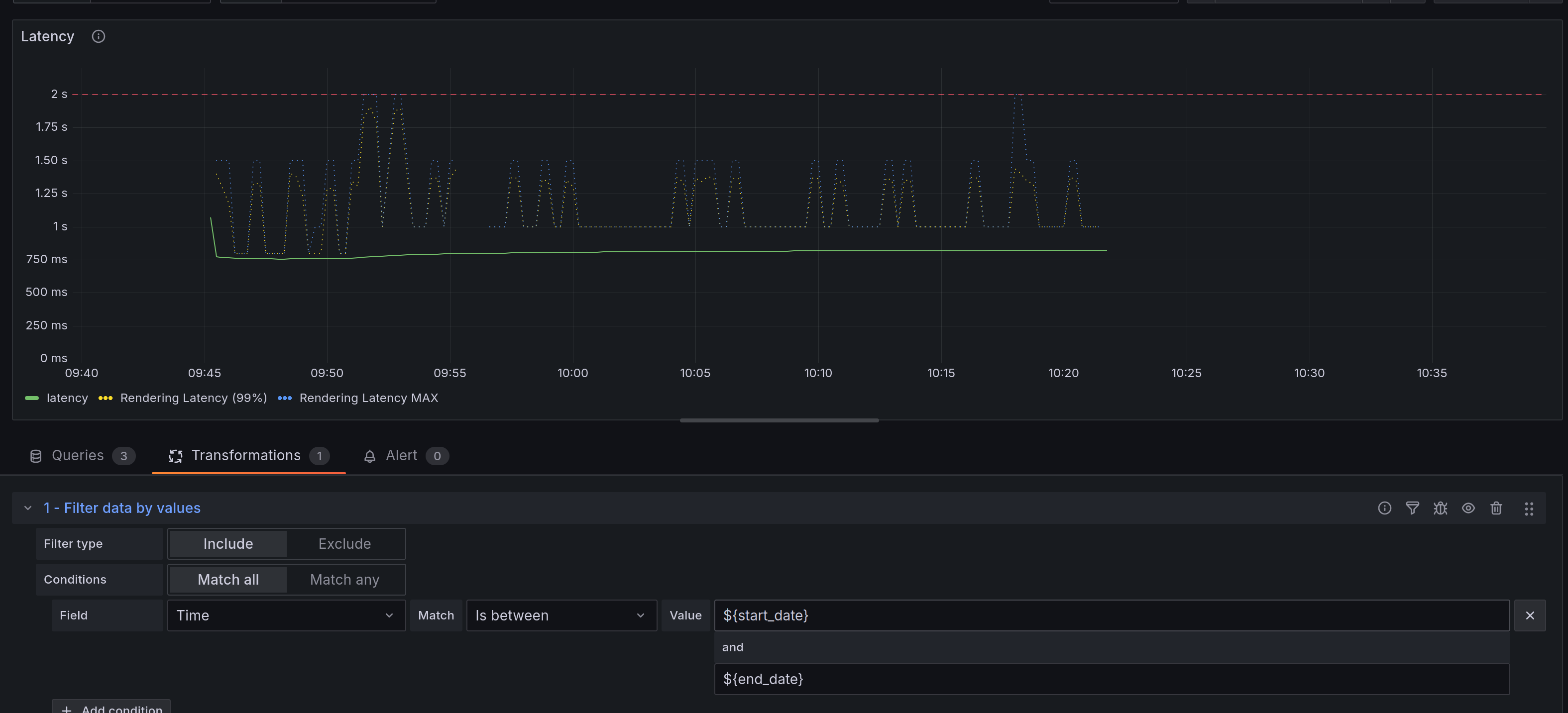This screenshot has width=1568, height=713.
Task: Choose the Match any conditions option
Action: pyautogui.click(x=344, y=579)
